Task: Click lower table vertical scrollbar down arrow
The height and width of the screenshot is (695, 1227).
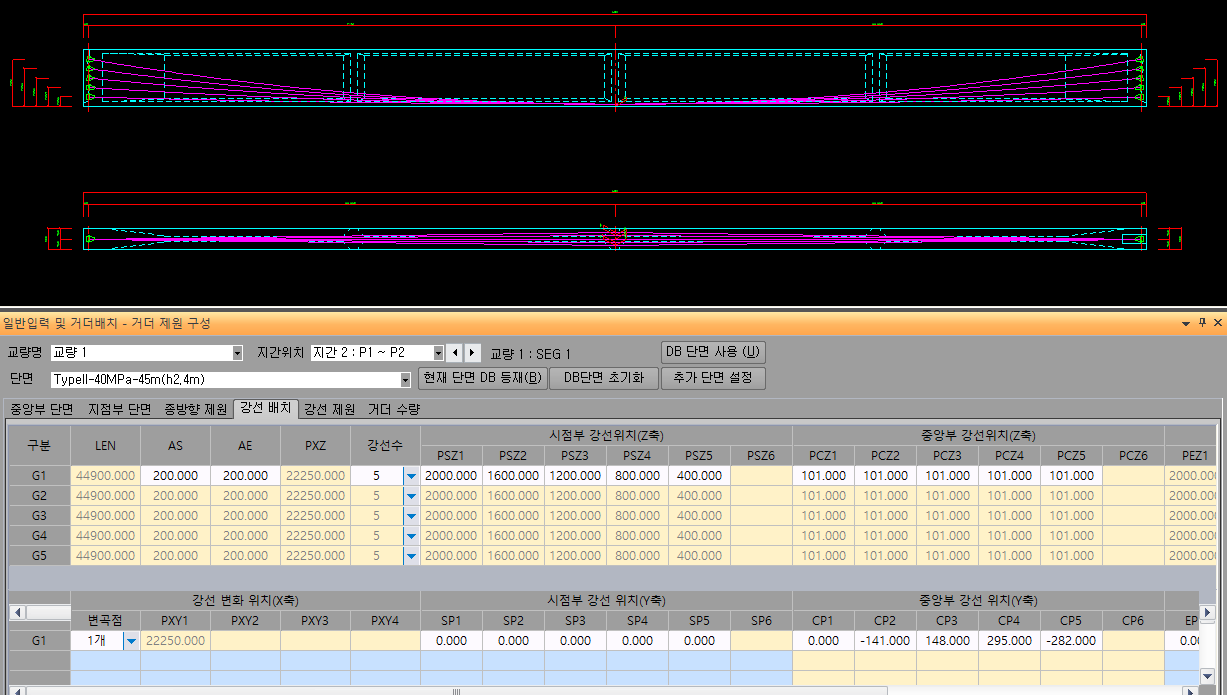Action: coord(1209,677)
